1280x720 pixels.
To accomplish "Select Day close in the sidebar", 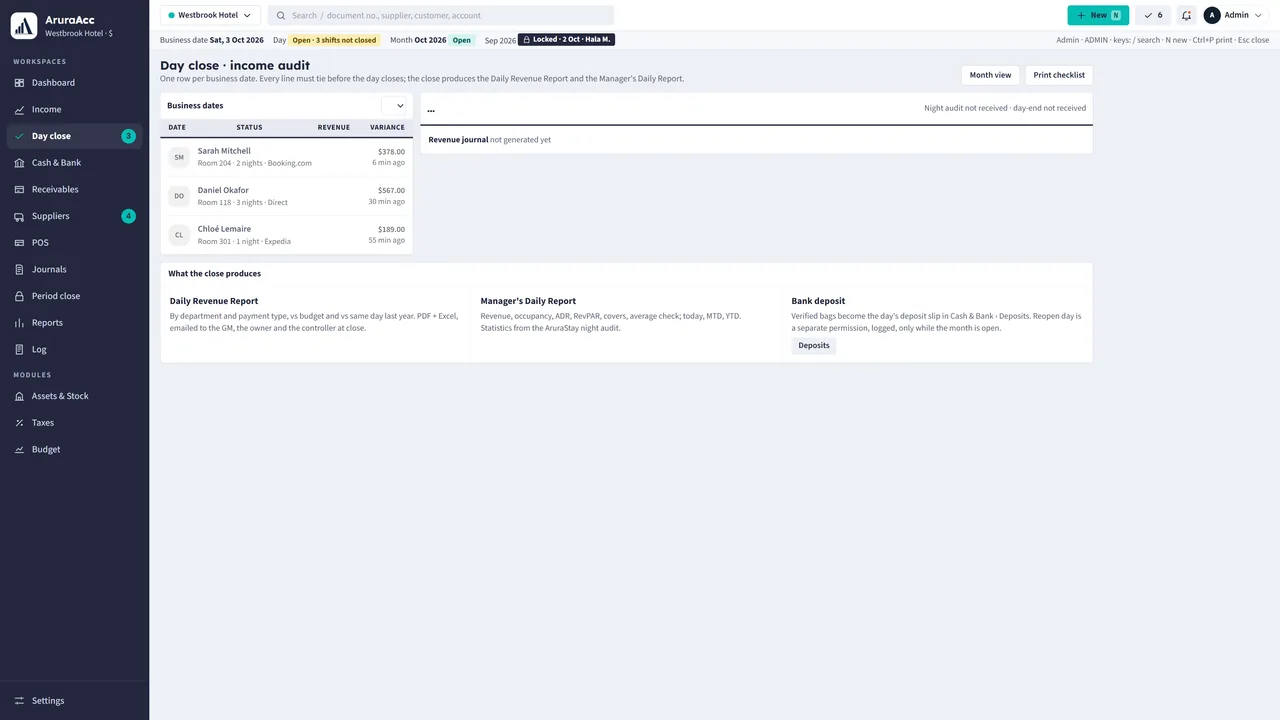I will tap(75, 136).
